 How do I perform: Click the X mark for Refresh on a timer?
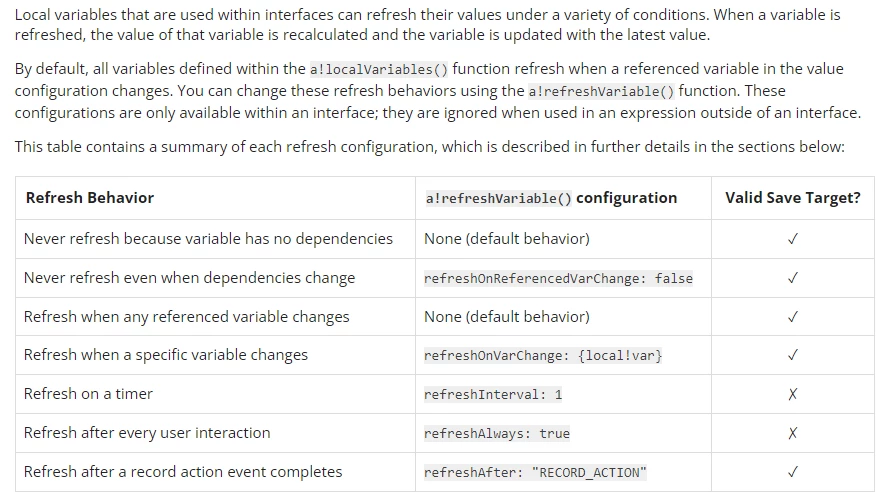pyautogui.click(x=793, y=394)
